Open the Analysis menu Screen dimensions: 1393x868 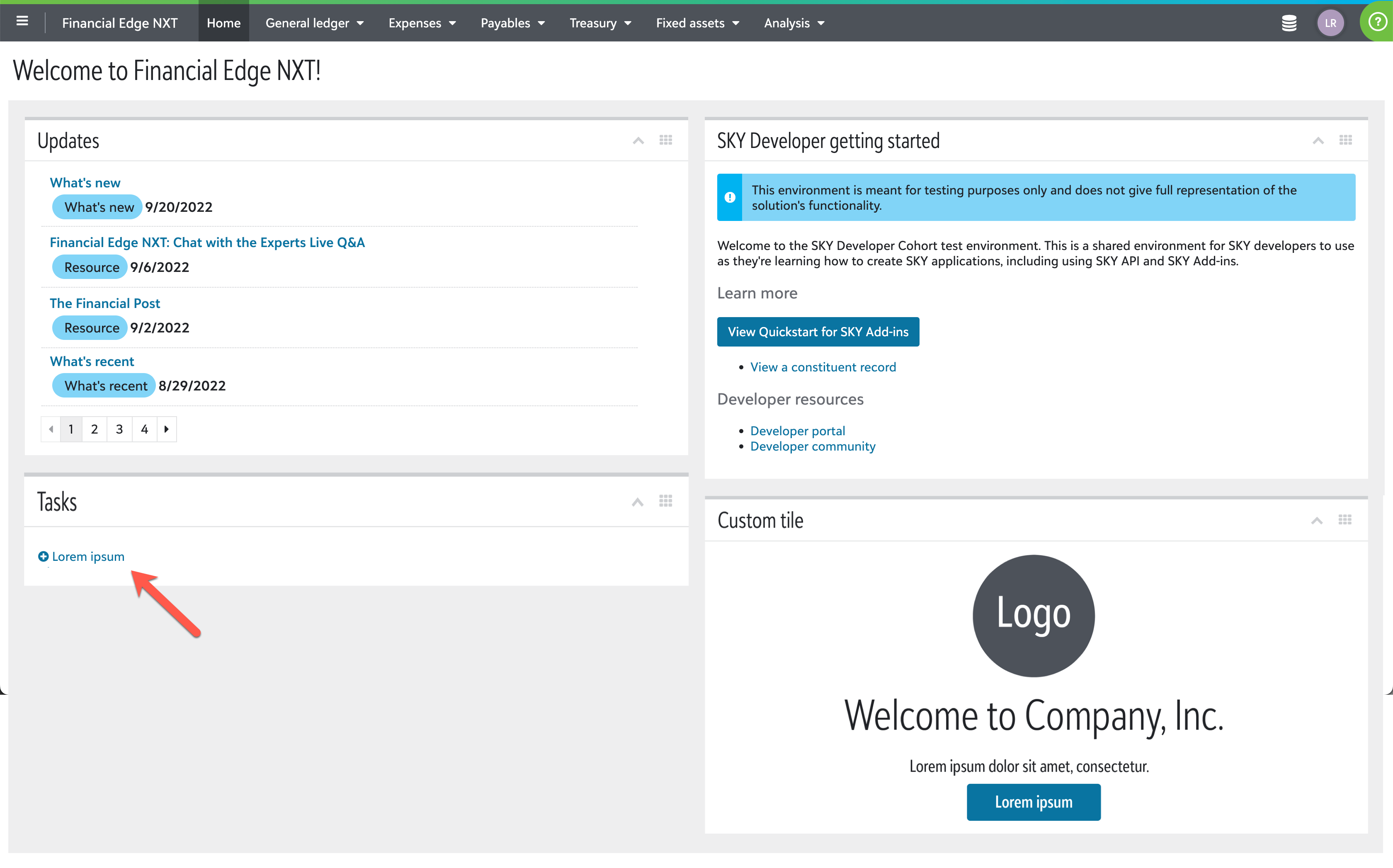(794, 23)
